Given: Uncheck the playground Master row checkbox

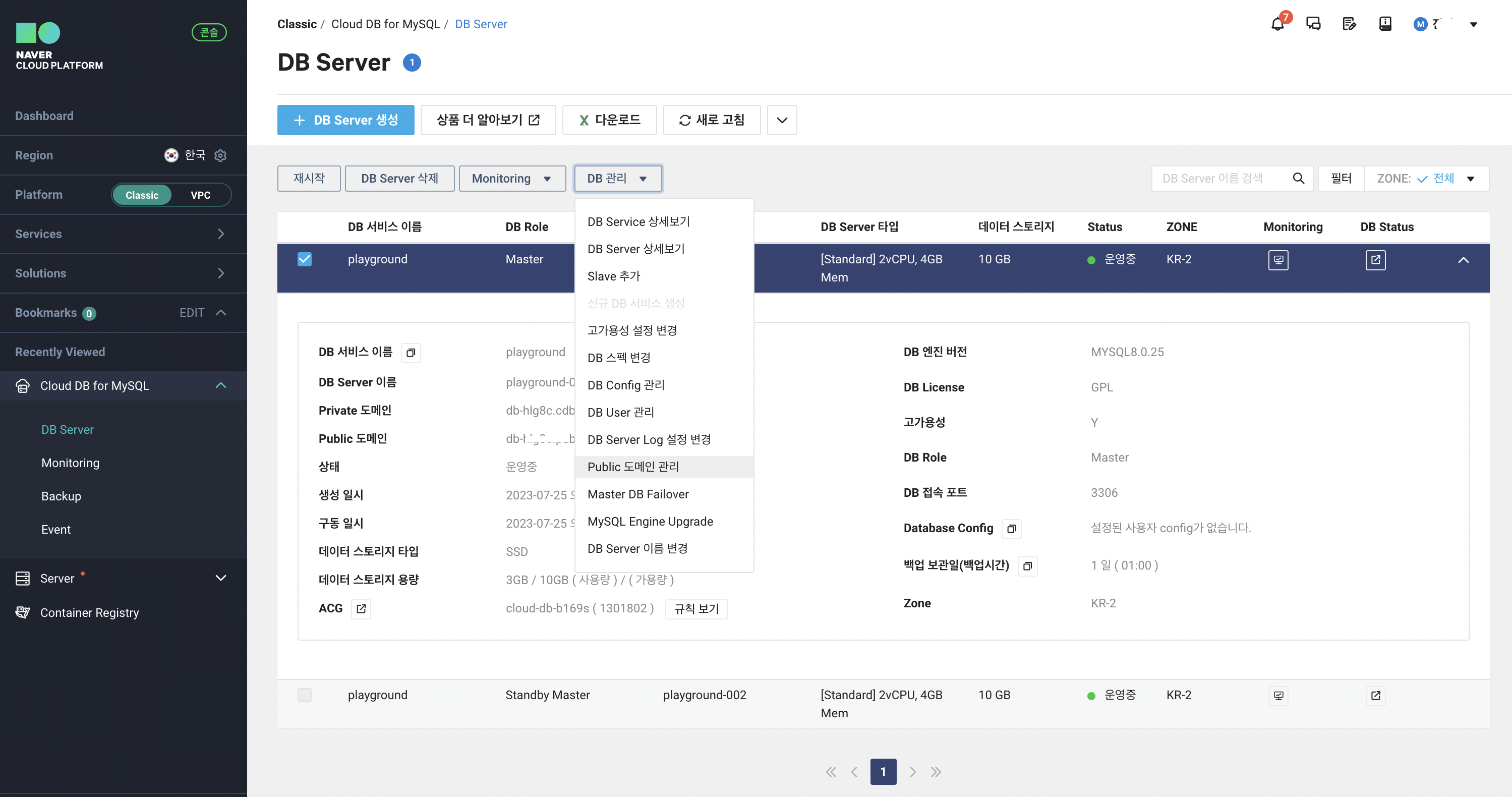Looking at the screenshot, I should [305, 259].
